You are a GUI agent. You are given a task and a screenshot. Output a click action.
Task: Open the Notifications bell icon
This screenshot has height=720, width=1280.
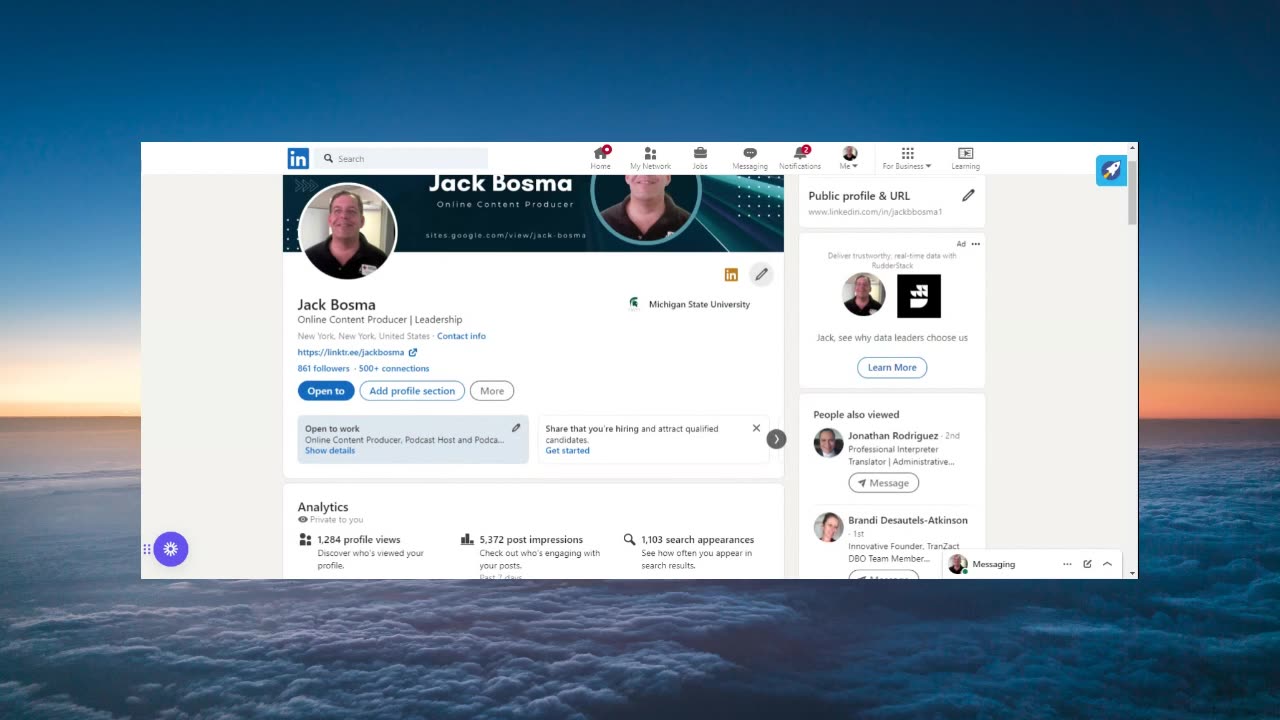800,158
